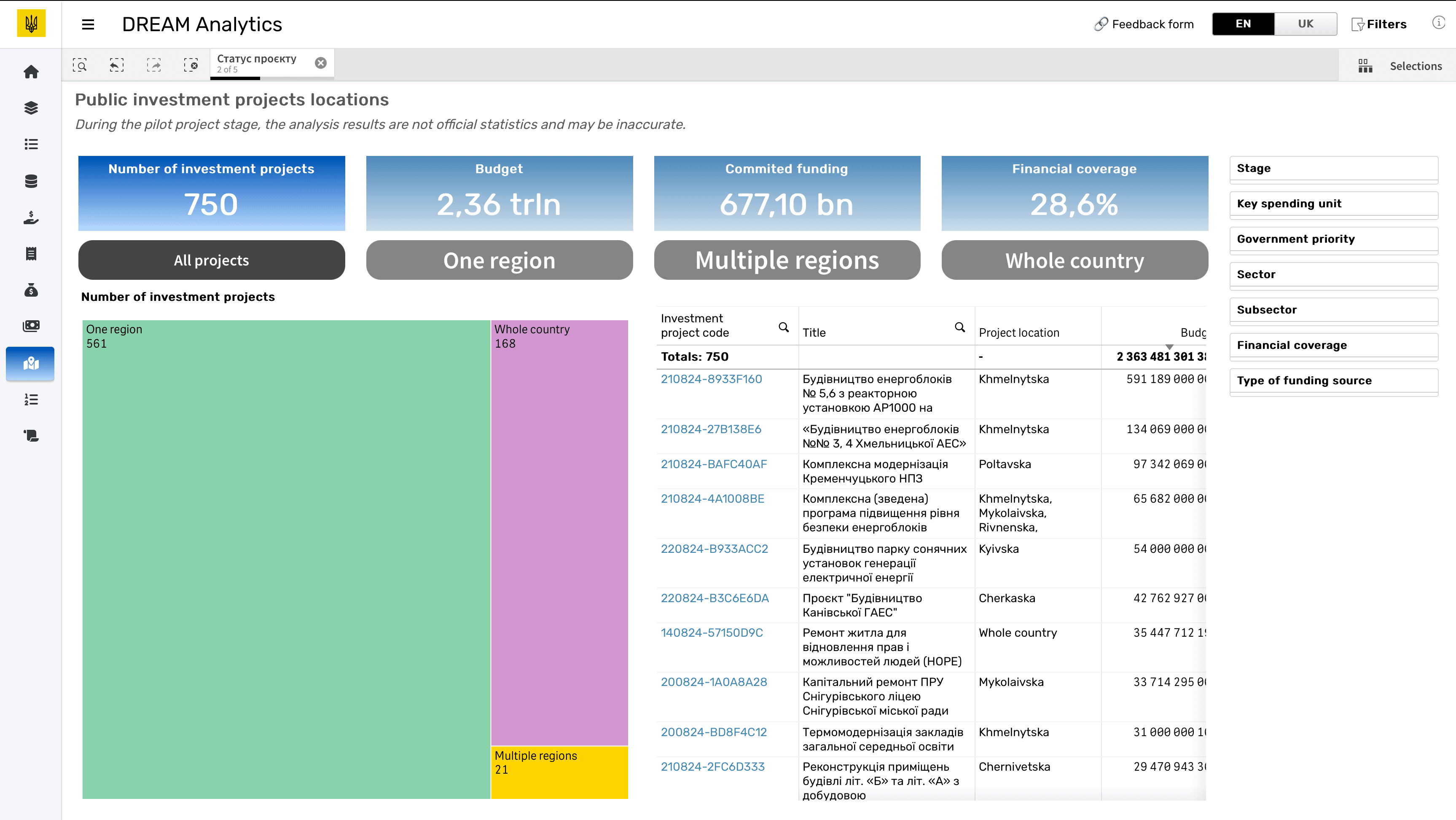Go to the Home sidebar icon

31,72
